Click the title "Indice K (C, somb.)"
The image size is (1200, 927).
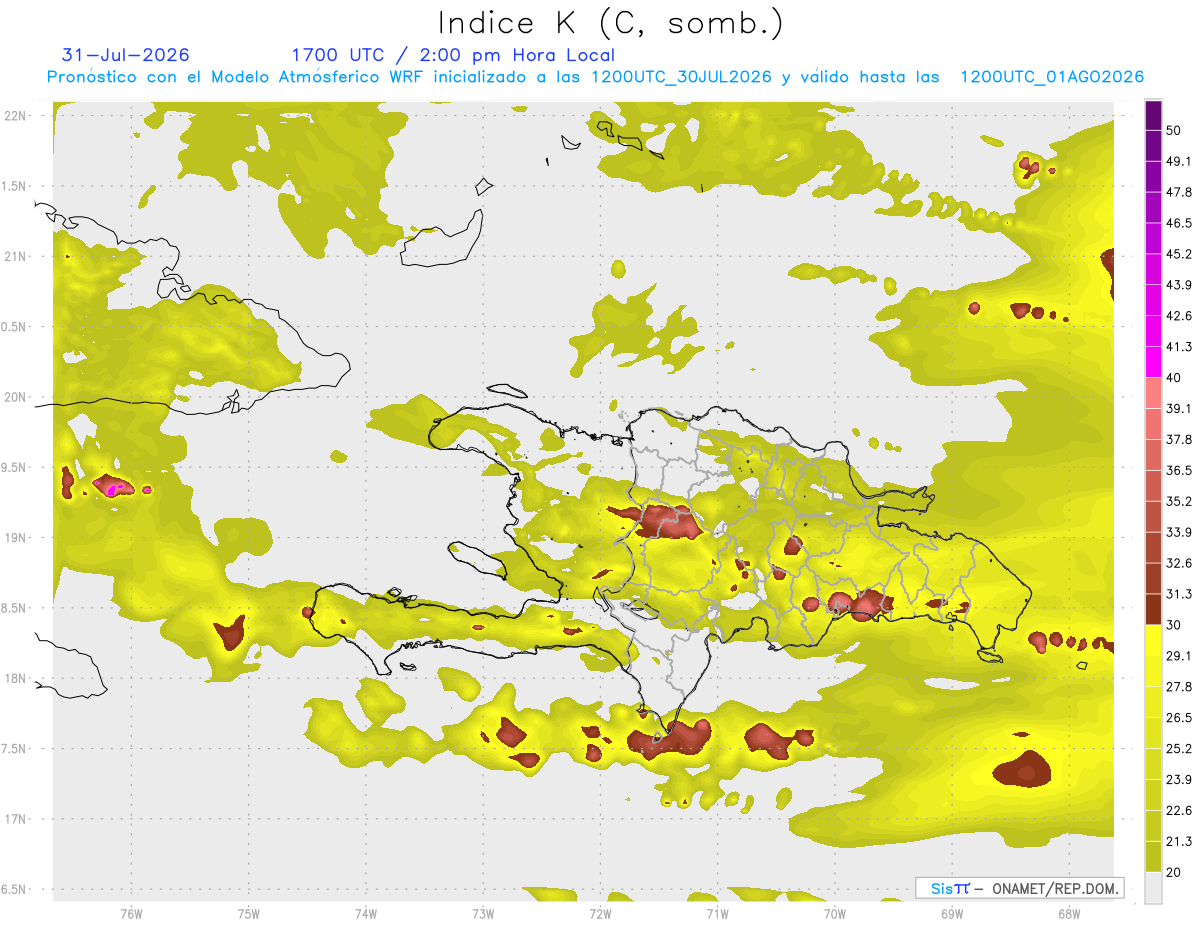611,22
